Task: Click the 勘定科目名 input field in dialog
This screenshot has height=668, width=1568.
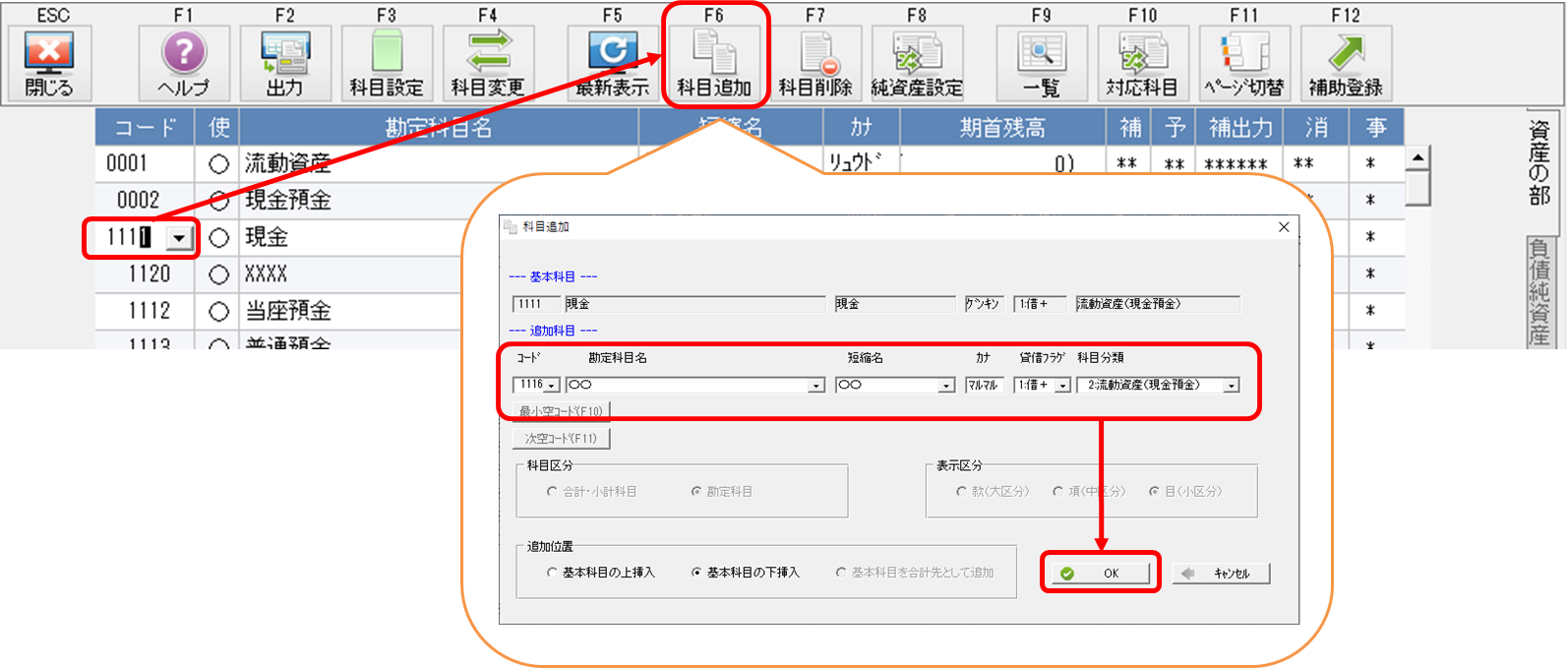Action: (x=689, y=386)
